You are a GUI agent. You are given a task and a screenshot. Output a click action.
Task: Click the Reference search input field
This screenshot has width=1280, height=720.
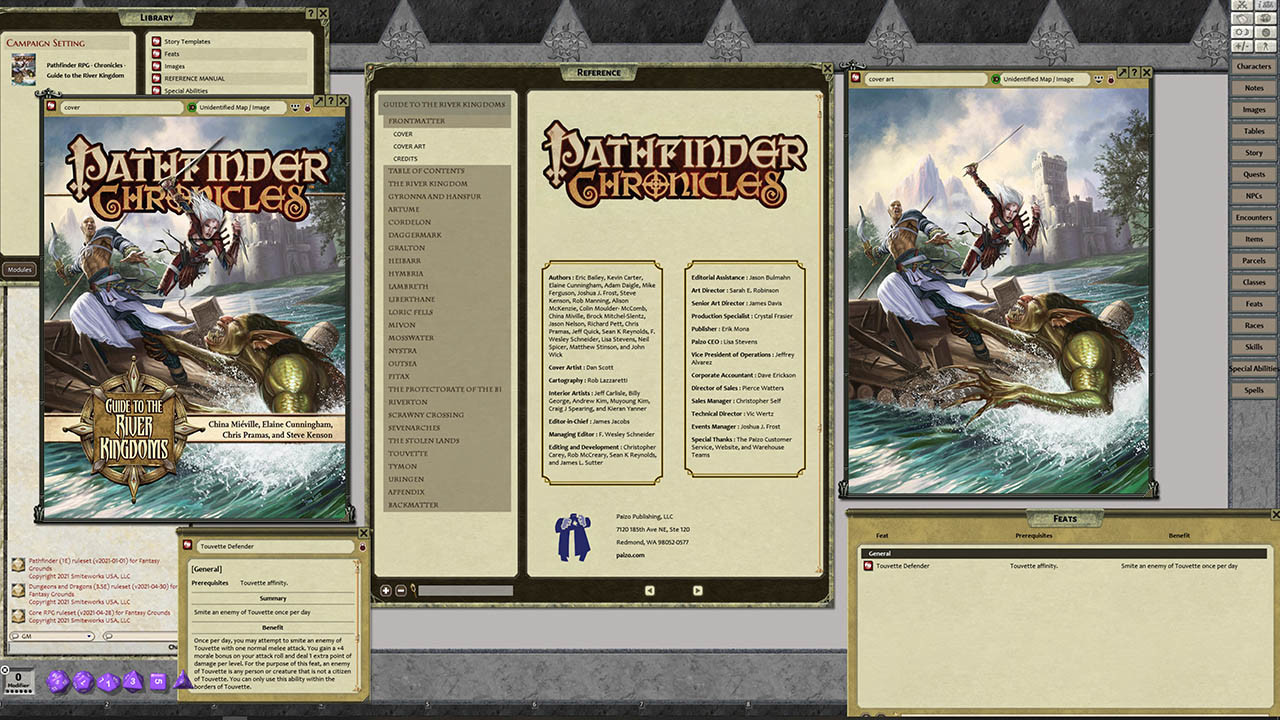point(465,590)
